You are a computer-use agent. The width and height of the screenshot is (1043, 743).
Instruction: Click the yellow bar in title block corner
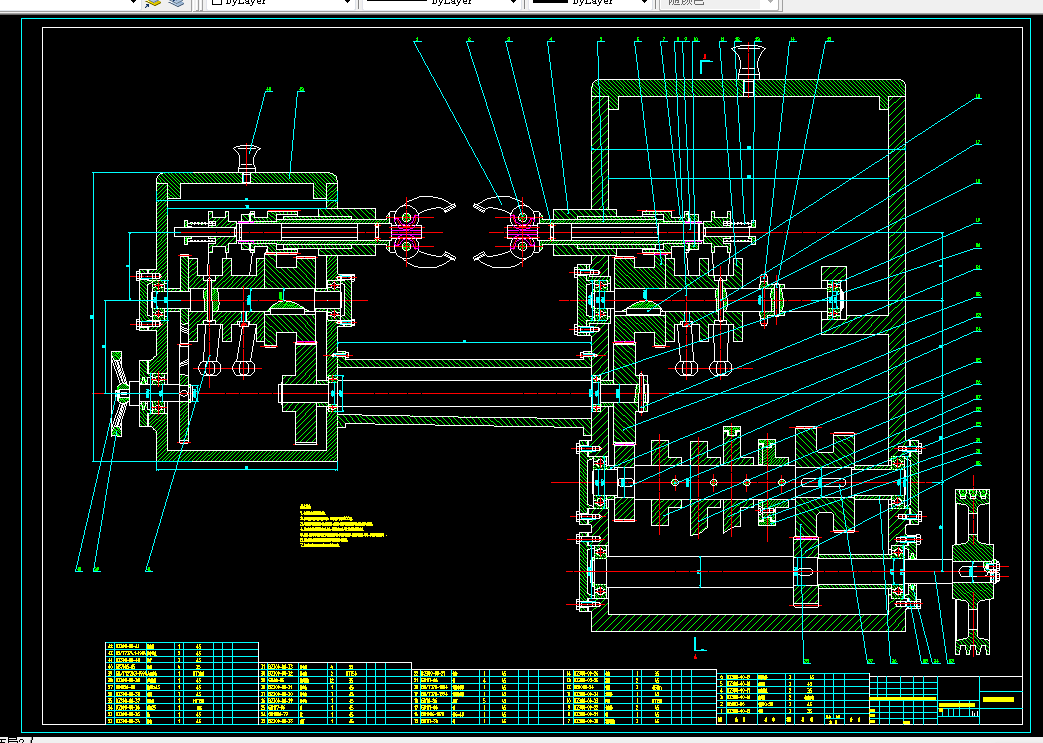[x=998, y=699]
